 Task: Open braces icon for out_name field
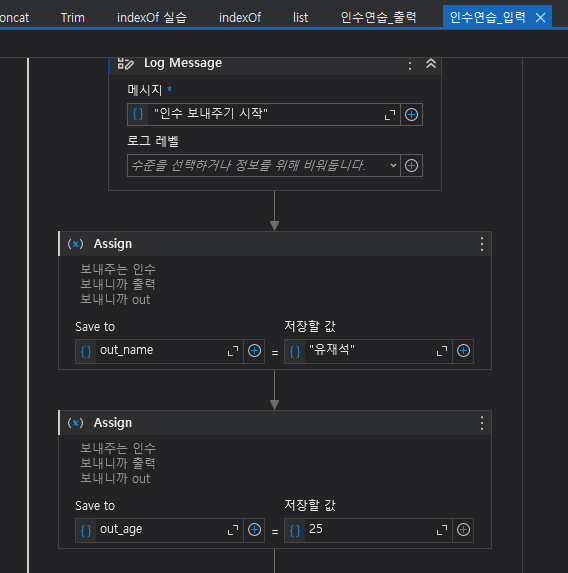pyautogui.click(x=86, y=351)
